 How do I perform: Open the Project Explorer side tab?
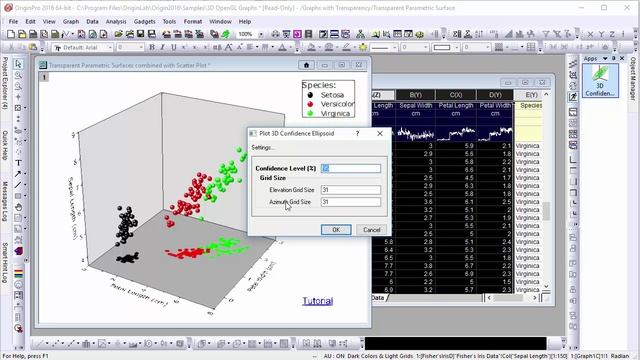point(4,83)
